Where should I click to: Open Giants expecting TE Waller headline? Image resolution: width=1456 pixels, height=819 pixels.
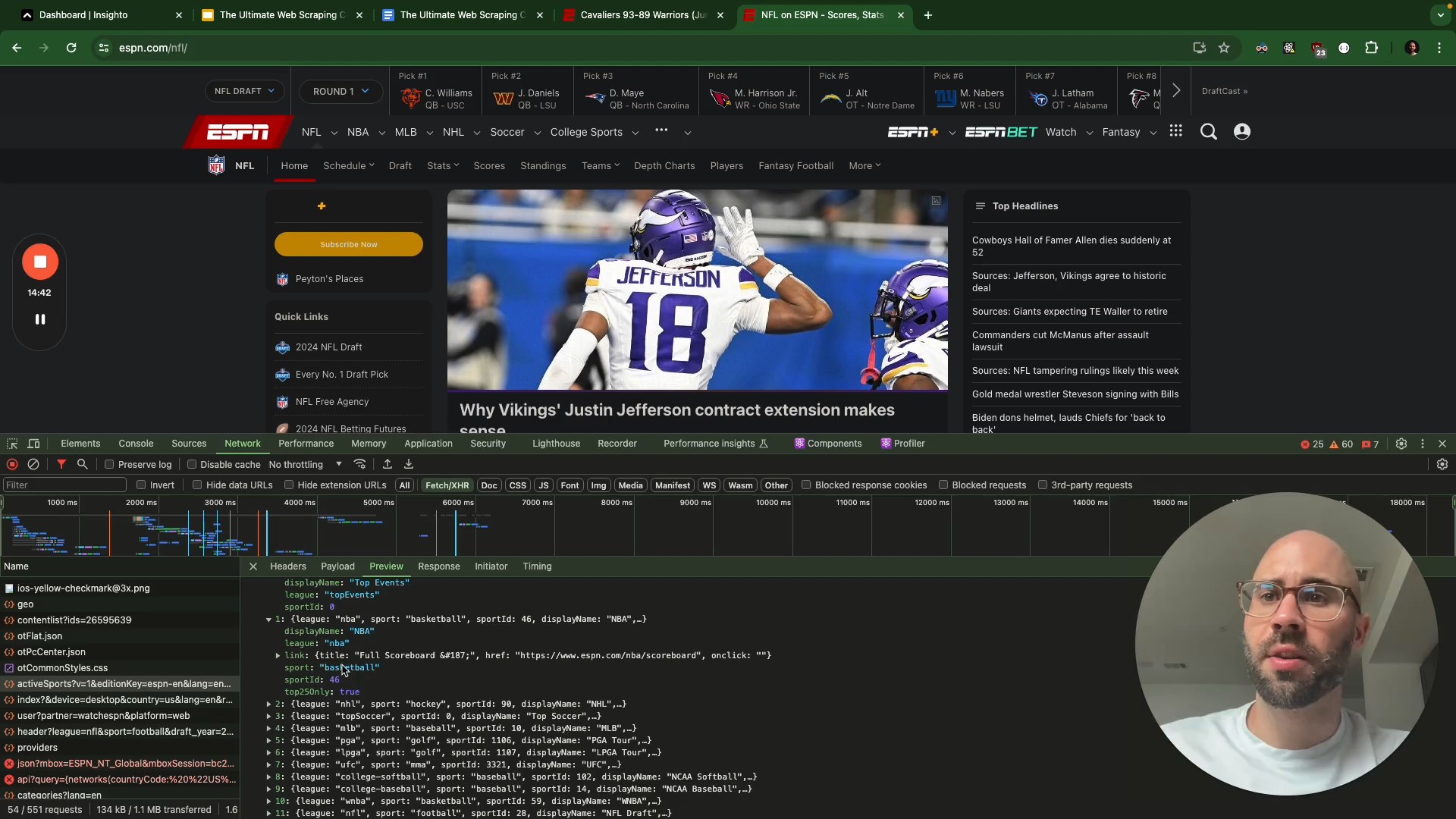1070,312
